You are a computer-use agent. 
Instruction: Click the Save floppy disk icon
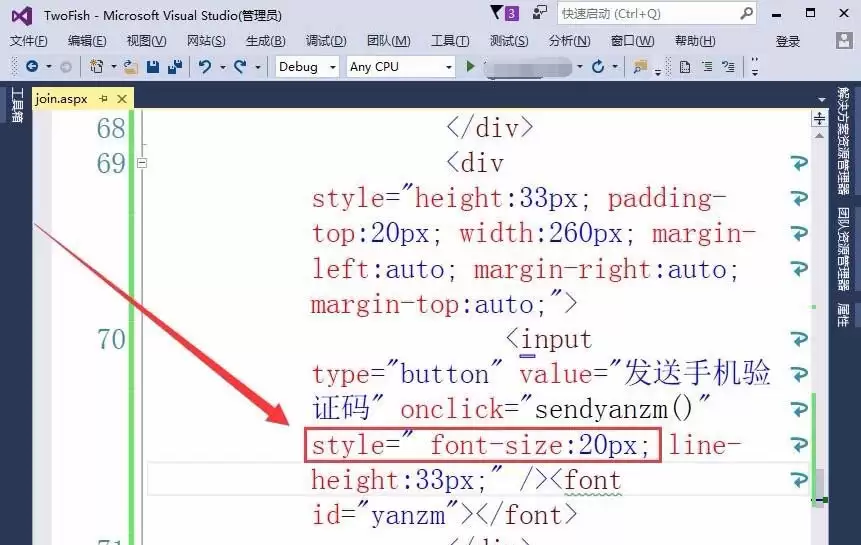point(153,67)
